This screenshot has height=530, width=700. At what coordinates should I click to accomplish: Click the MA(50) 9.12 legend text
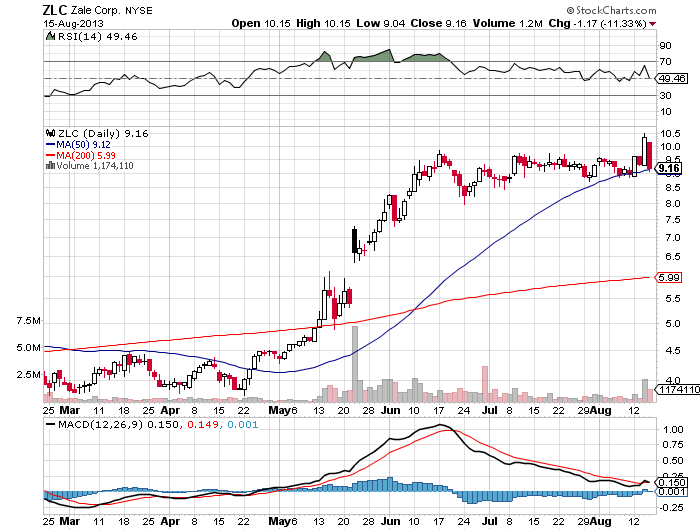point(83,145)
